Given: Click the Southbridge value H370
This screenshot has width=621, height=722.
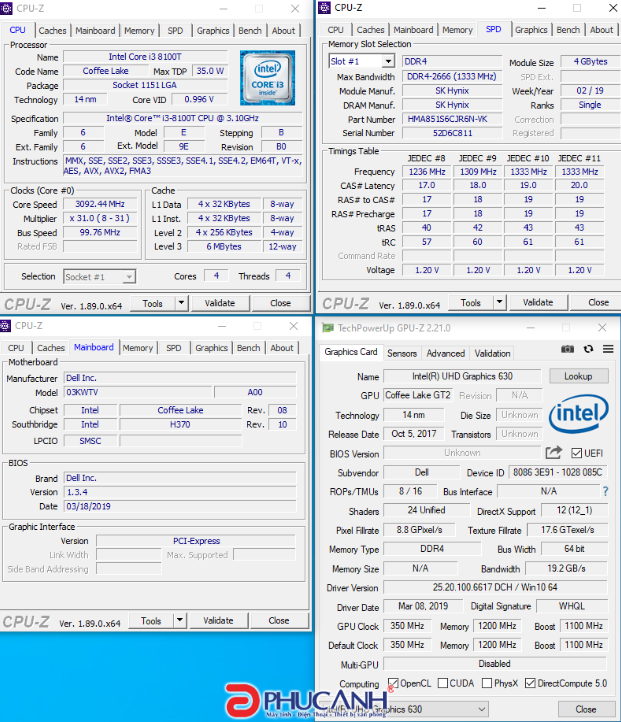Looking at the screenshot, I should [x=180, y=425].
